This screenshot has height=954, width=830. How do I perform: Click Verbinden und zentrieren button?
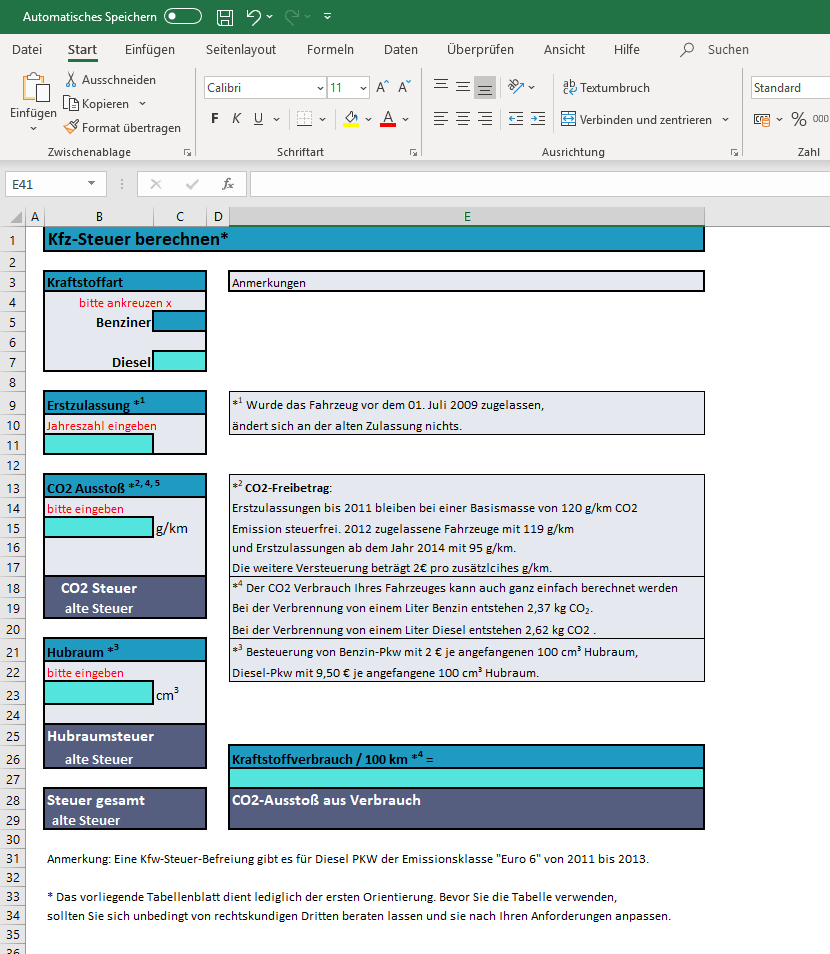(x=636, y=119)
